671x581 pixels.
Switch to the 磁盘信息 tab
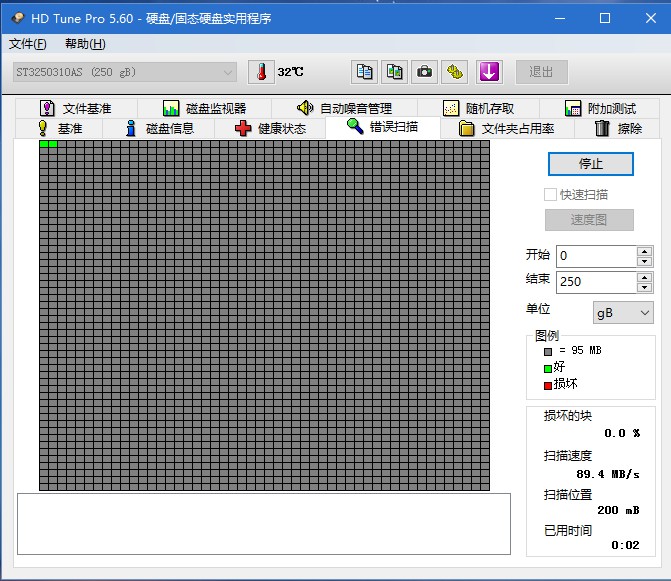[158, 128]
